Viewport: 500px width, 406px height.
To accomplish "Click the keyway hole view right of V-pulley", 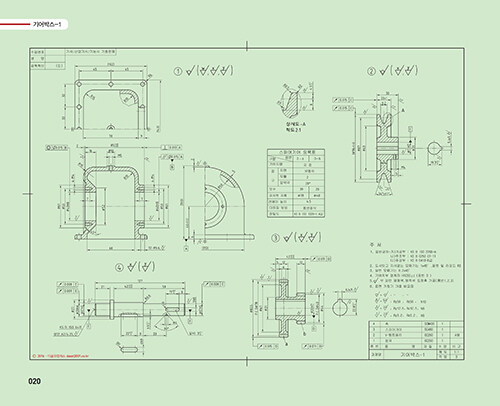I will click(434, 148).
